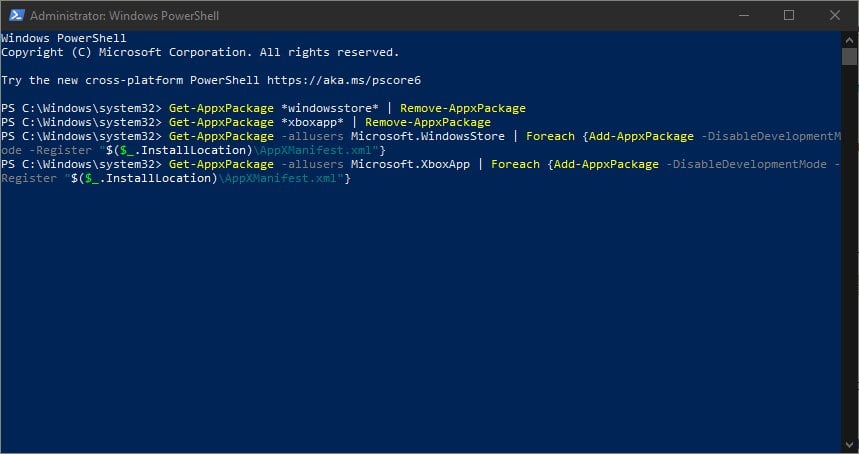Click 'Add-AppxPackage' on the XboxApp line

606,164
